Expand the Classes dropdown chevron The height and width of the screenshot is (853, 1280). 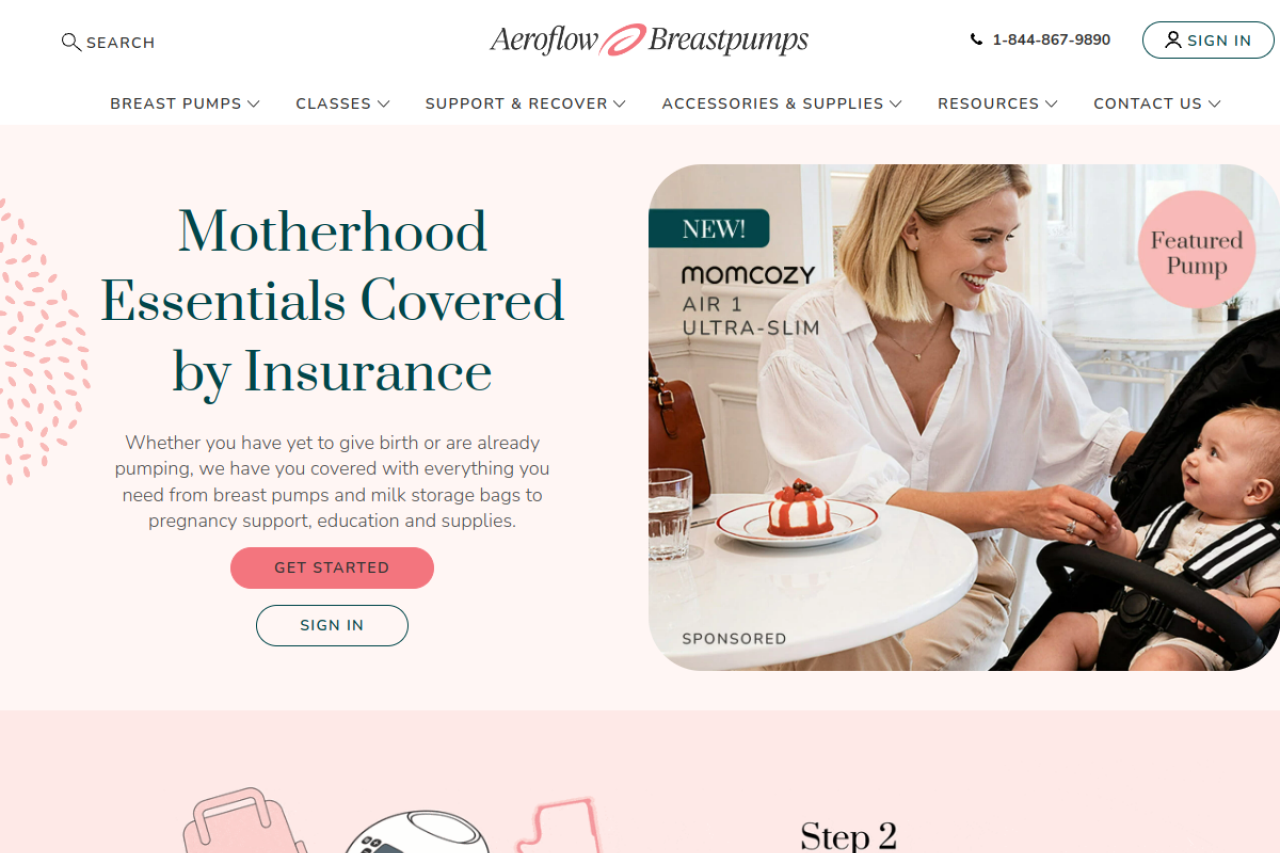pos(384,104)
